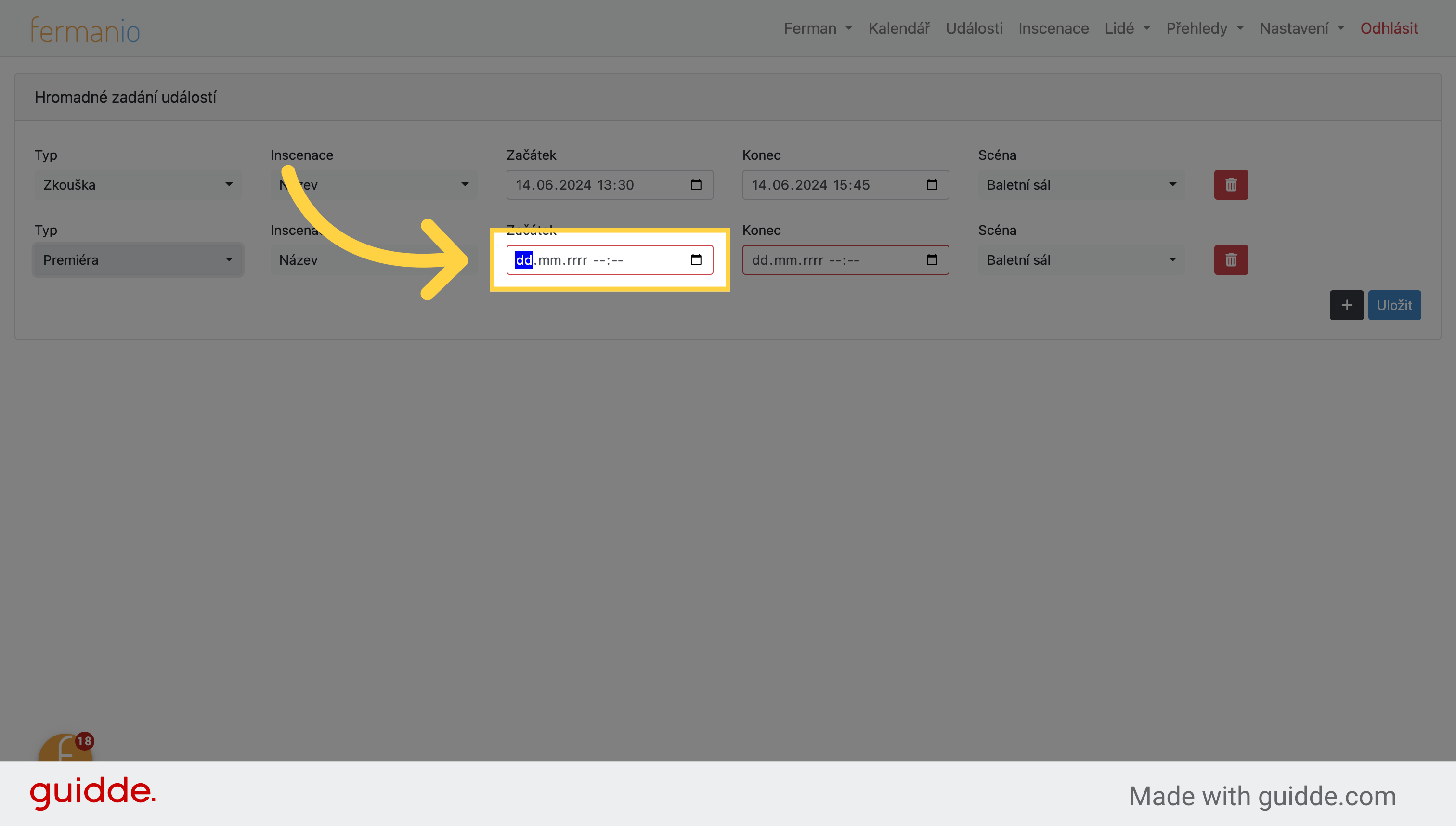Go to Inscenace page
Image resolution: width=1456 pixels, height=826 pixels.
[1053, 28]
